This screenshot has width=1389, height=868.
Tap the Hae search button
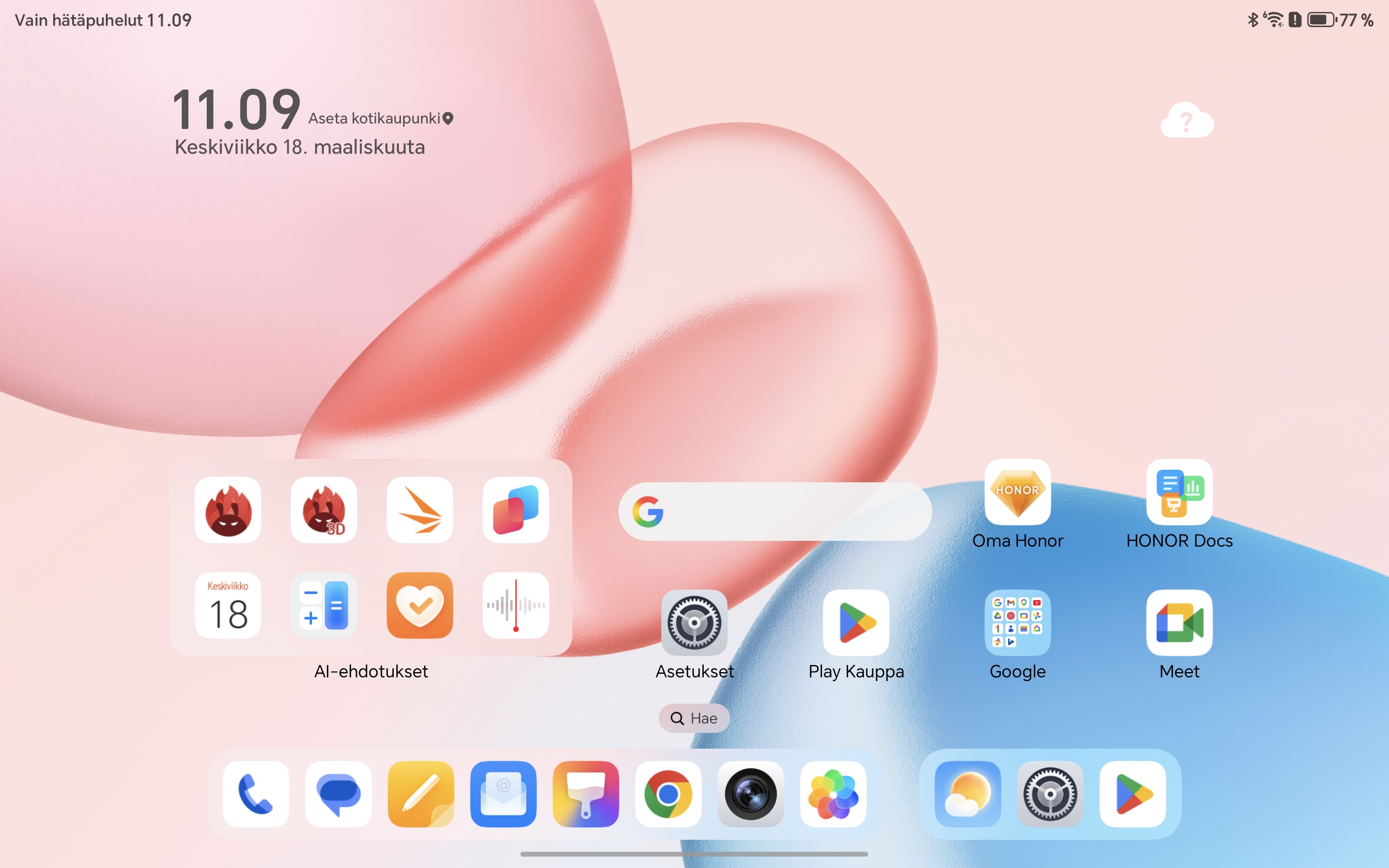pos(694,718)
